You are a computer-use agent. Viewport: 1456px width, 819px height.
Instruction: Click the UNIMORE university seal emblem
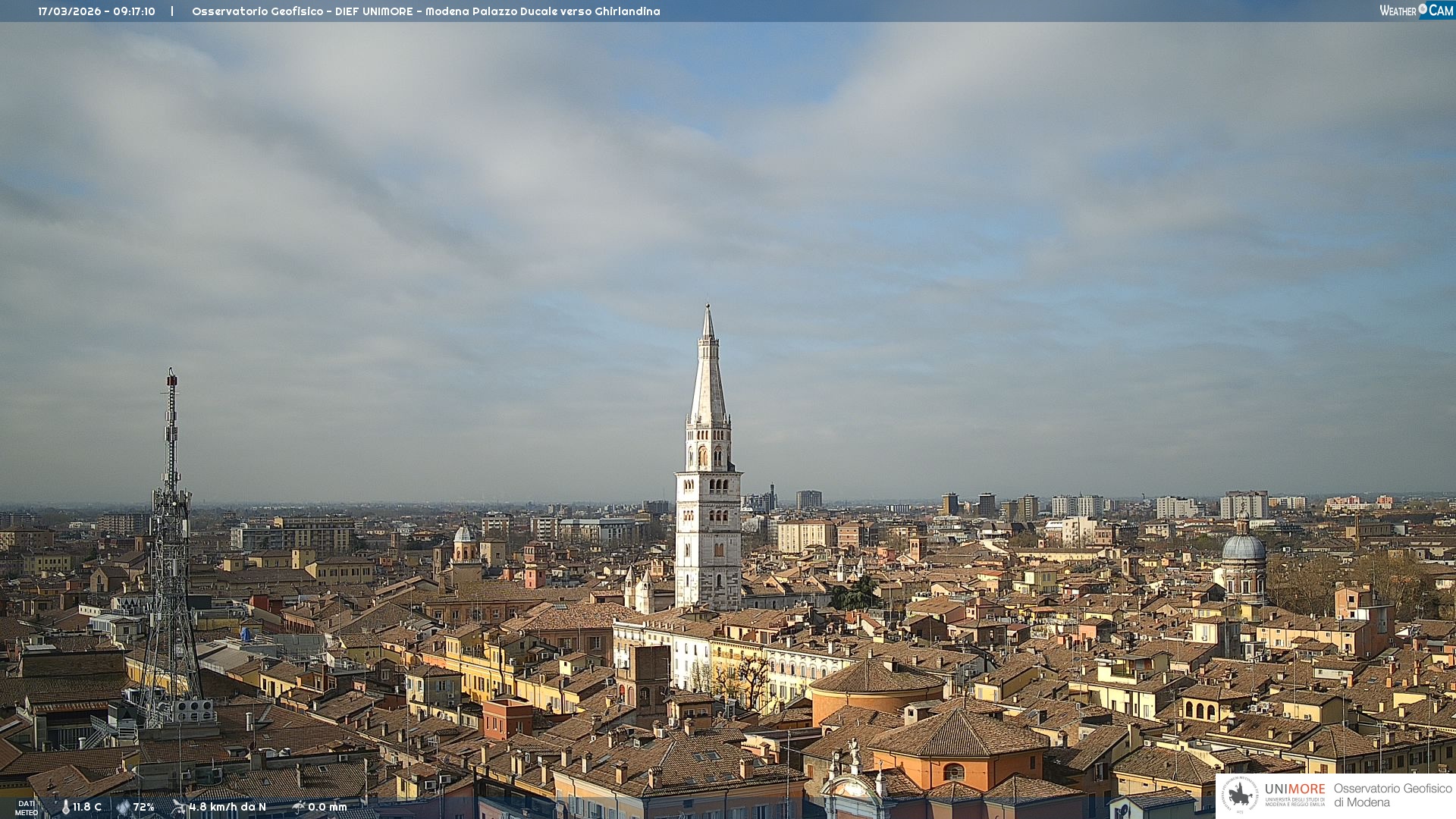pyautogui.click(x=1241, y=795)
